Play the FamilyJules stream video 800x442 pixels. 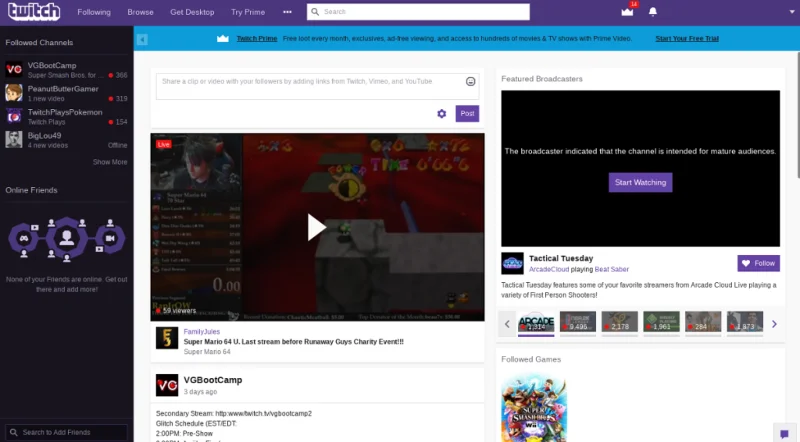pos(317,228)
